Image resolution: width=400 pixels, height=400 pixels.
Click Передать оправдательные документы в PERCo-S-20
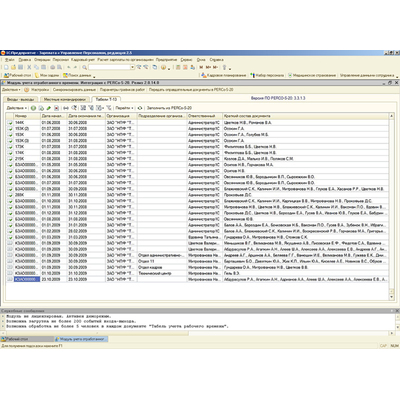tap(191, 90)
